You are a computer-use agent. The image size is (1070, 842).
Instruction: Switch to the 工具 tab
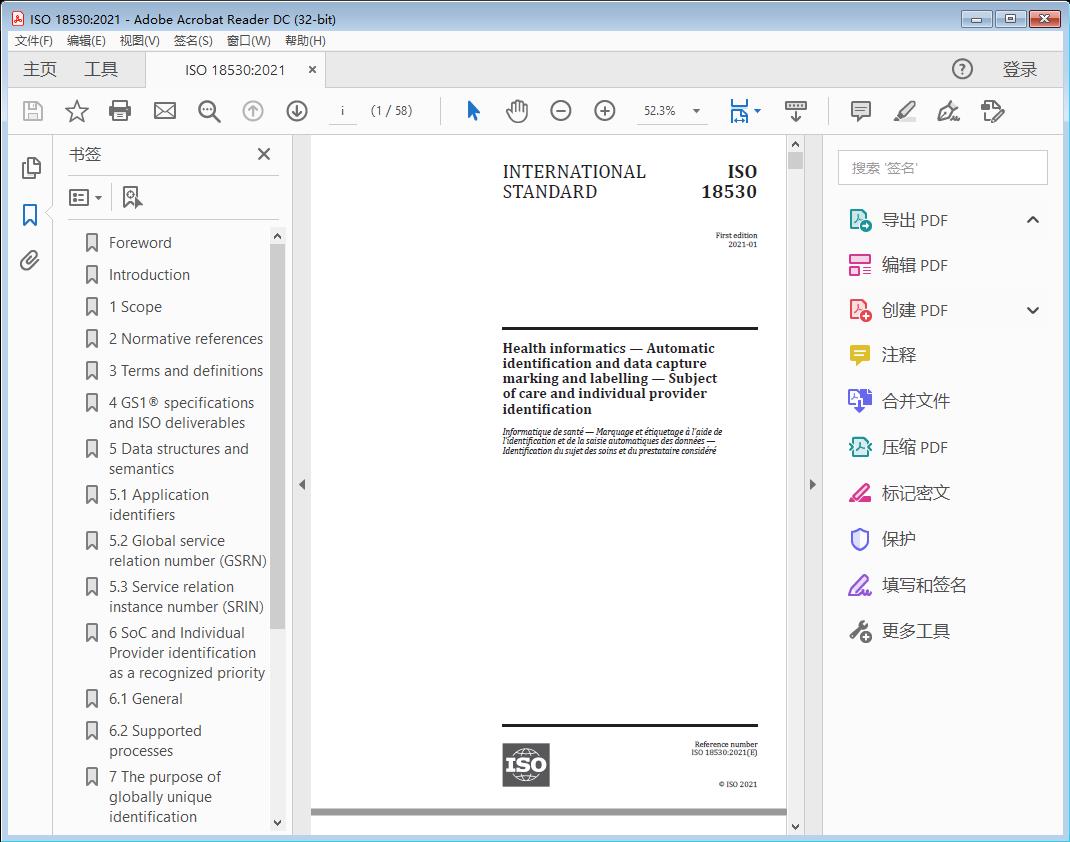point(101,69)
